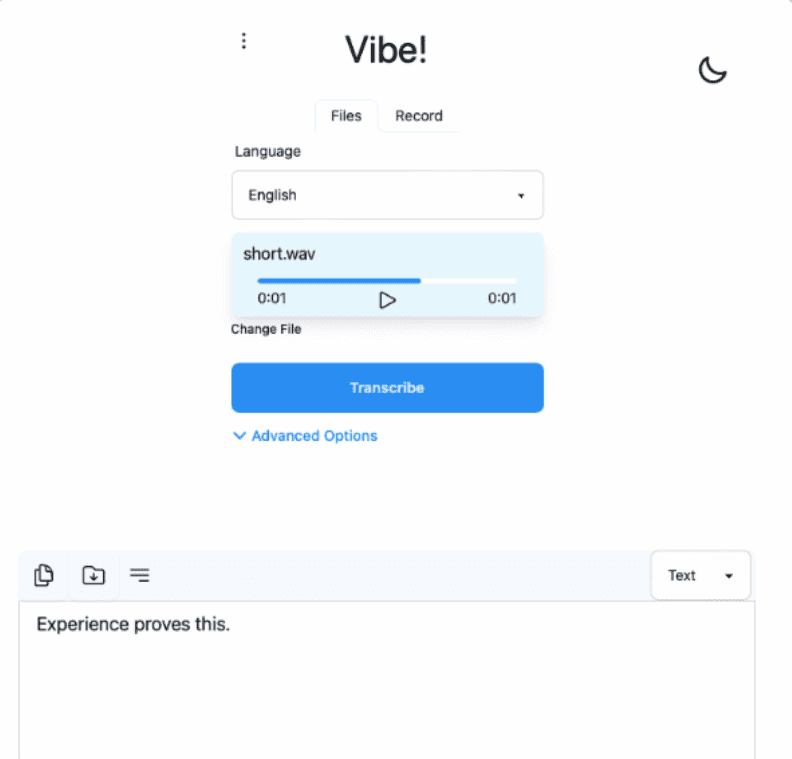This screenshot has width=792, height=759.
Task: Open the English language dropdown
Action: (387, 195)
